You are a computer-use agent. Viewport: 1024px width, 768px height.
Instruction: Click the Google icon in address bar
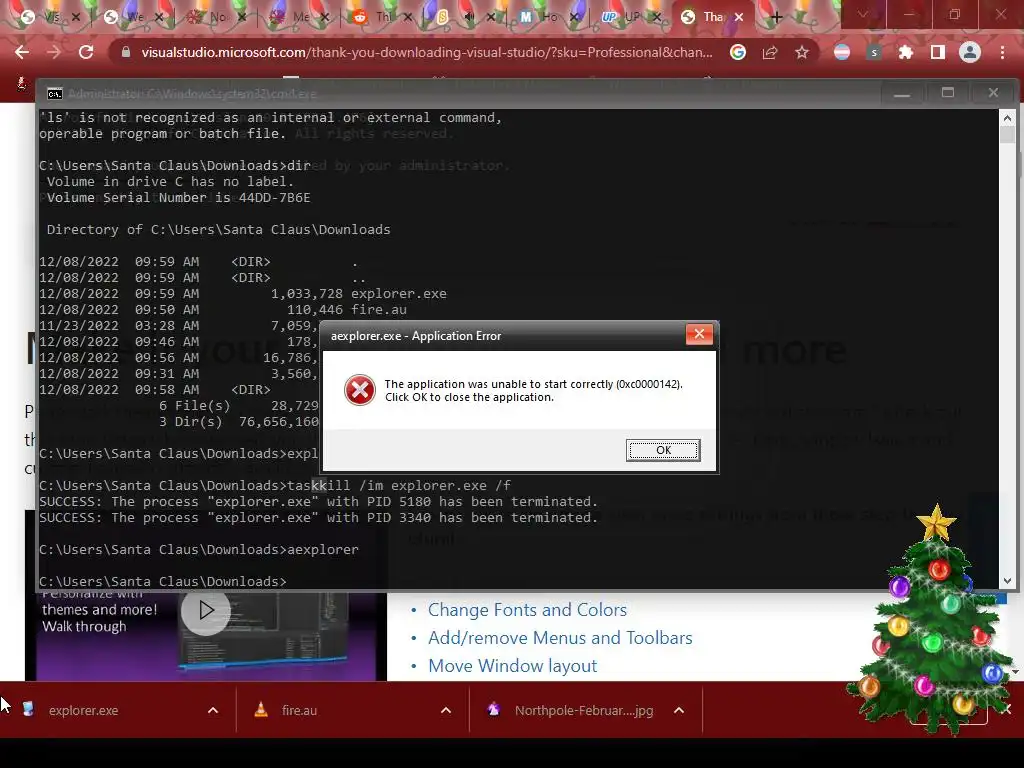(738, 52)
